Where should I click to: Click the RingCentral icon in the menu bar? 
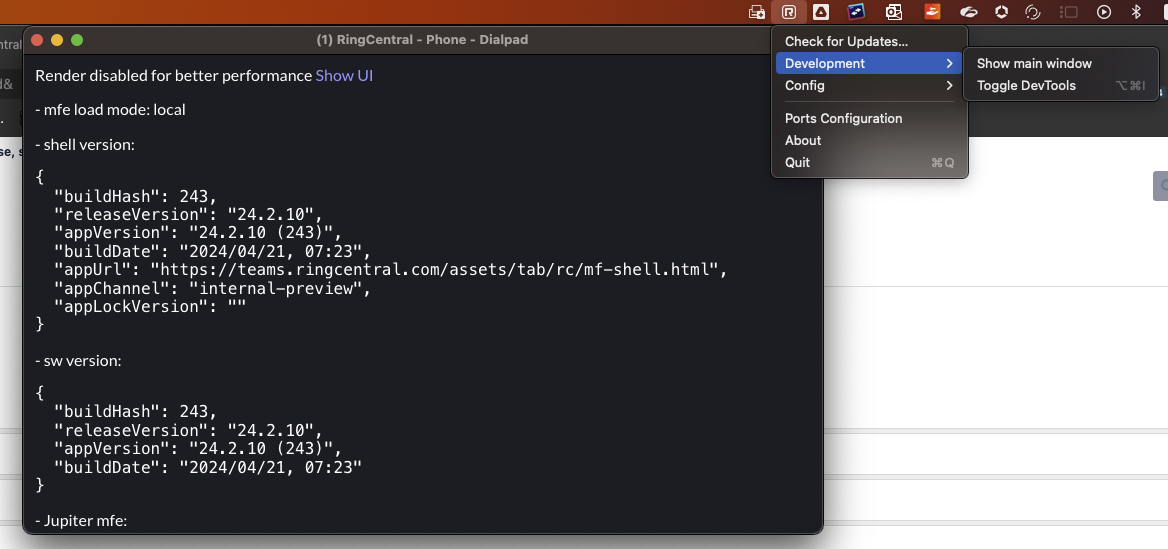click(x=789, y=12)
